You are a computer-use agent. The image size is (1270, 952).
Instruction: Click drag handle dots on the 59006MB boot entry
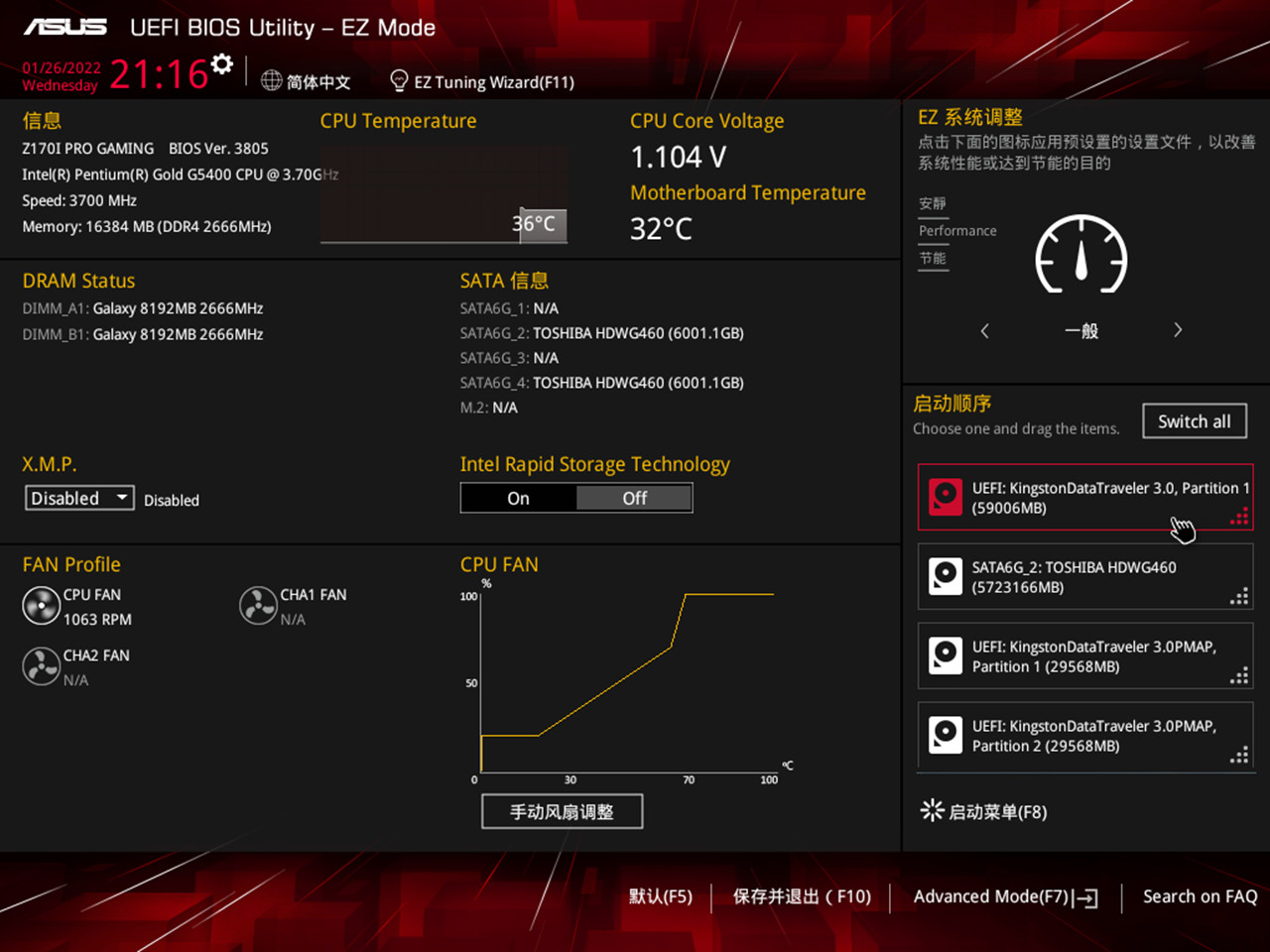(x=1239, y=516)
